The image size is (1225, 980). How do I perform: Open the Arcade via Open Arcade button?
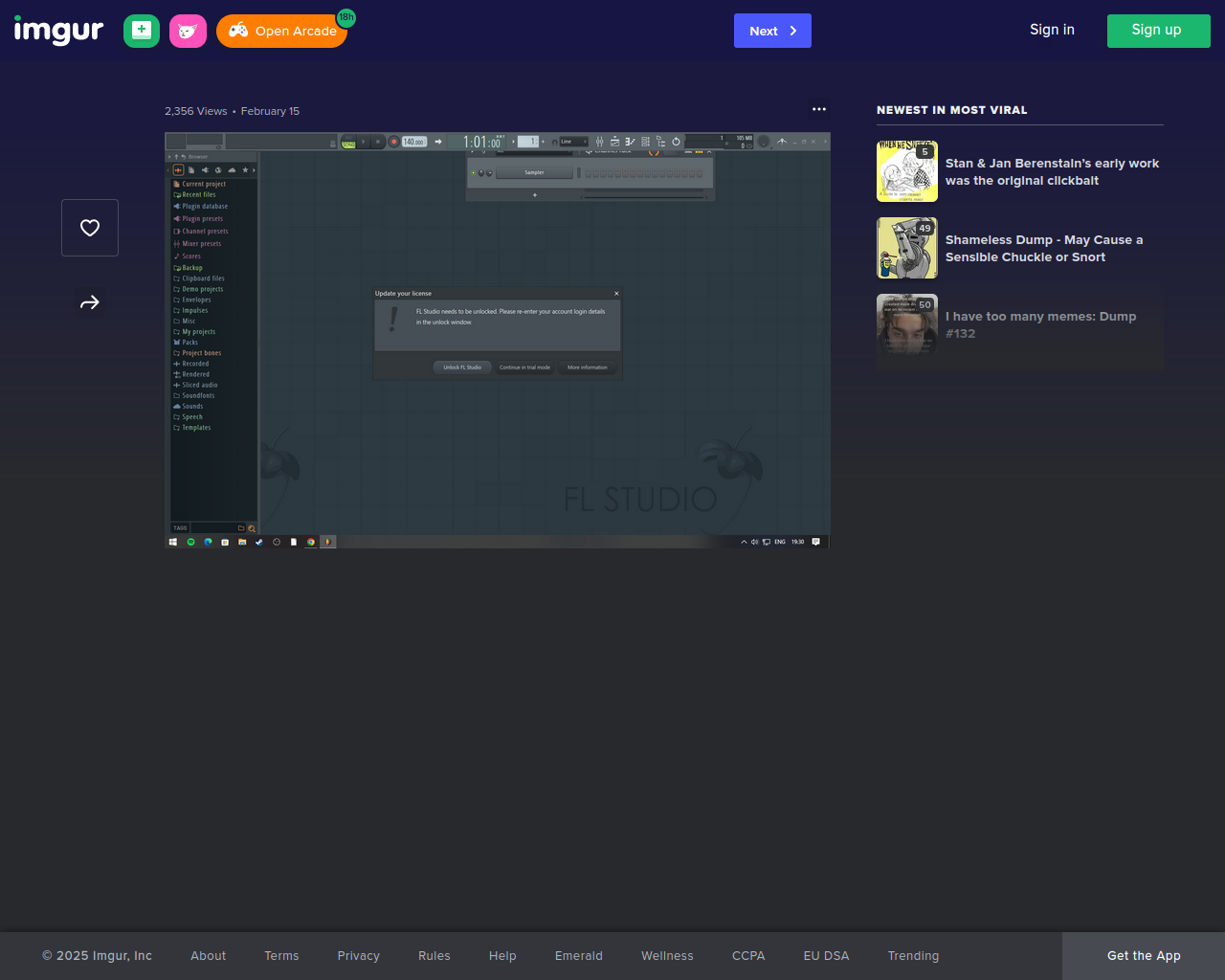pos(281,31)
